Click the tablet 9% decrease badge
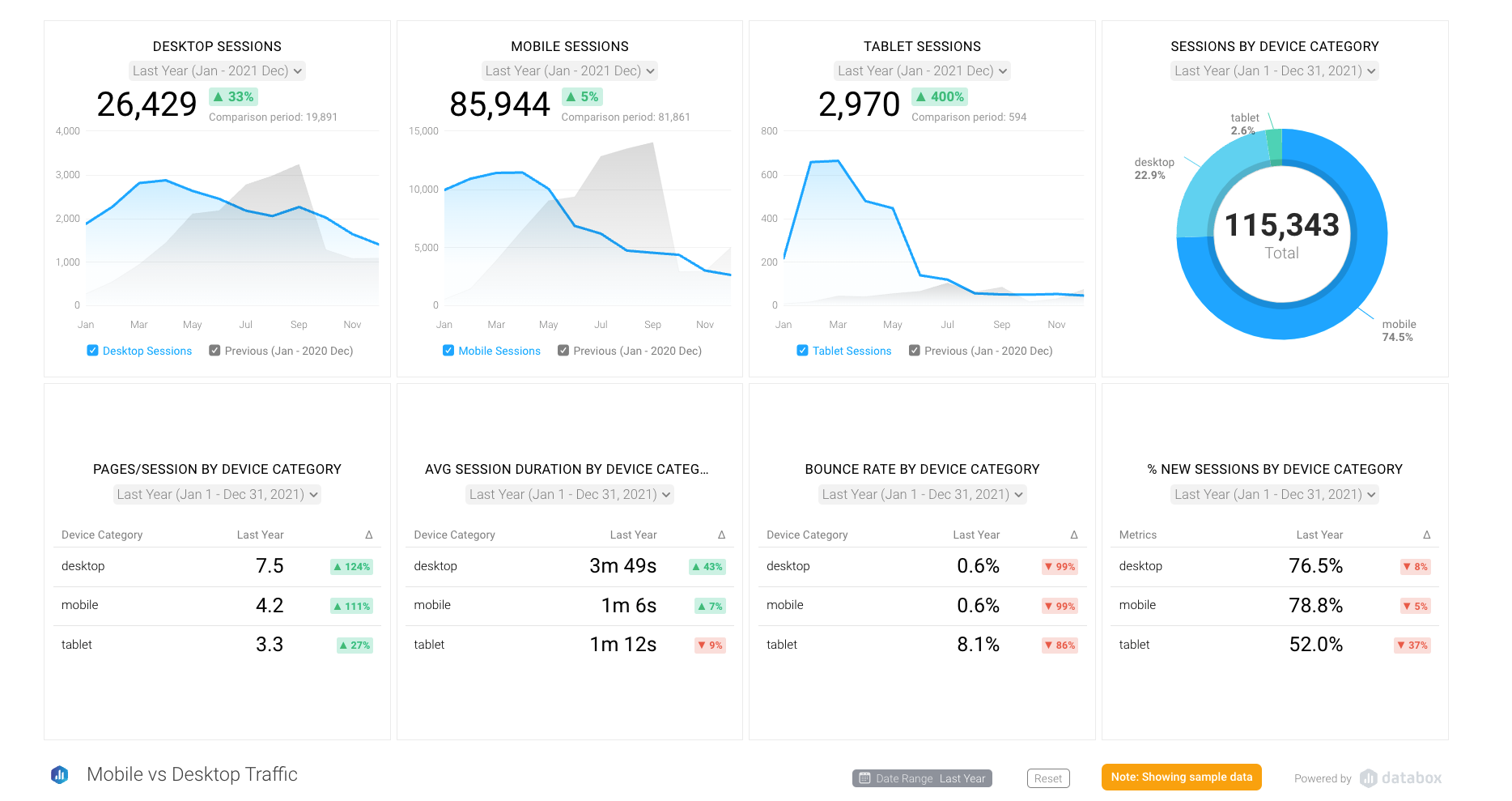 click(x=710, y=645)
